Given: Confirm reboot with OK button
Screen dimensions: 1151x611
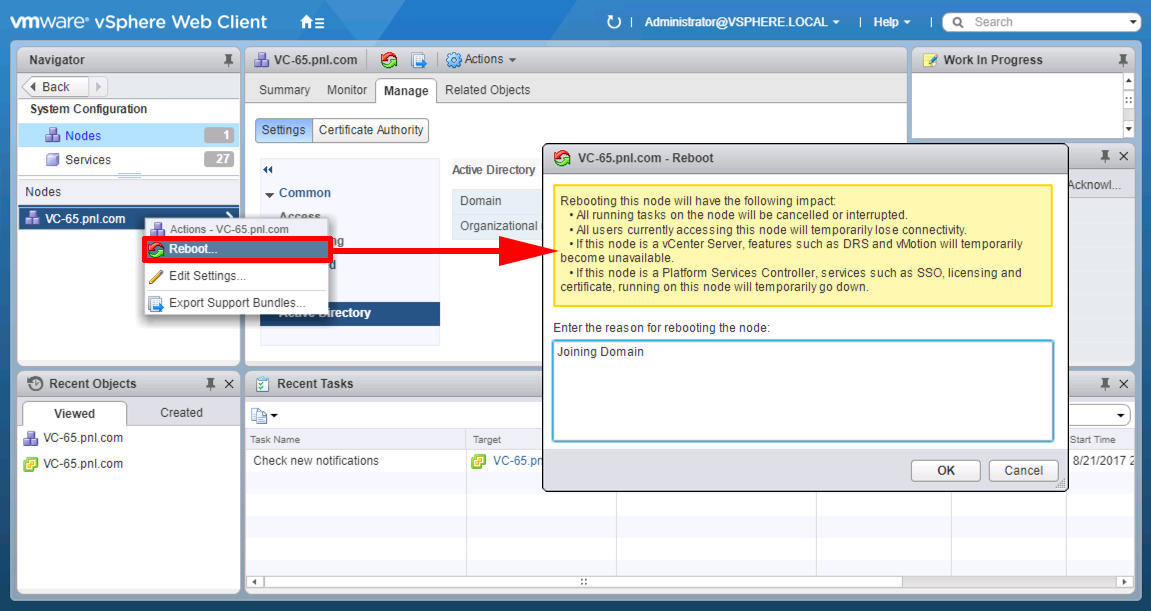Looking at the screenshot, I should pyautogui.click(x=945, y=471).
